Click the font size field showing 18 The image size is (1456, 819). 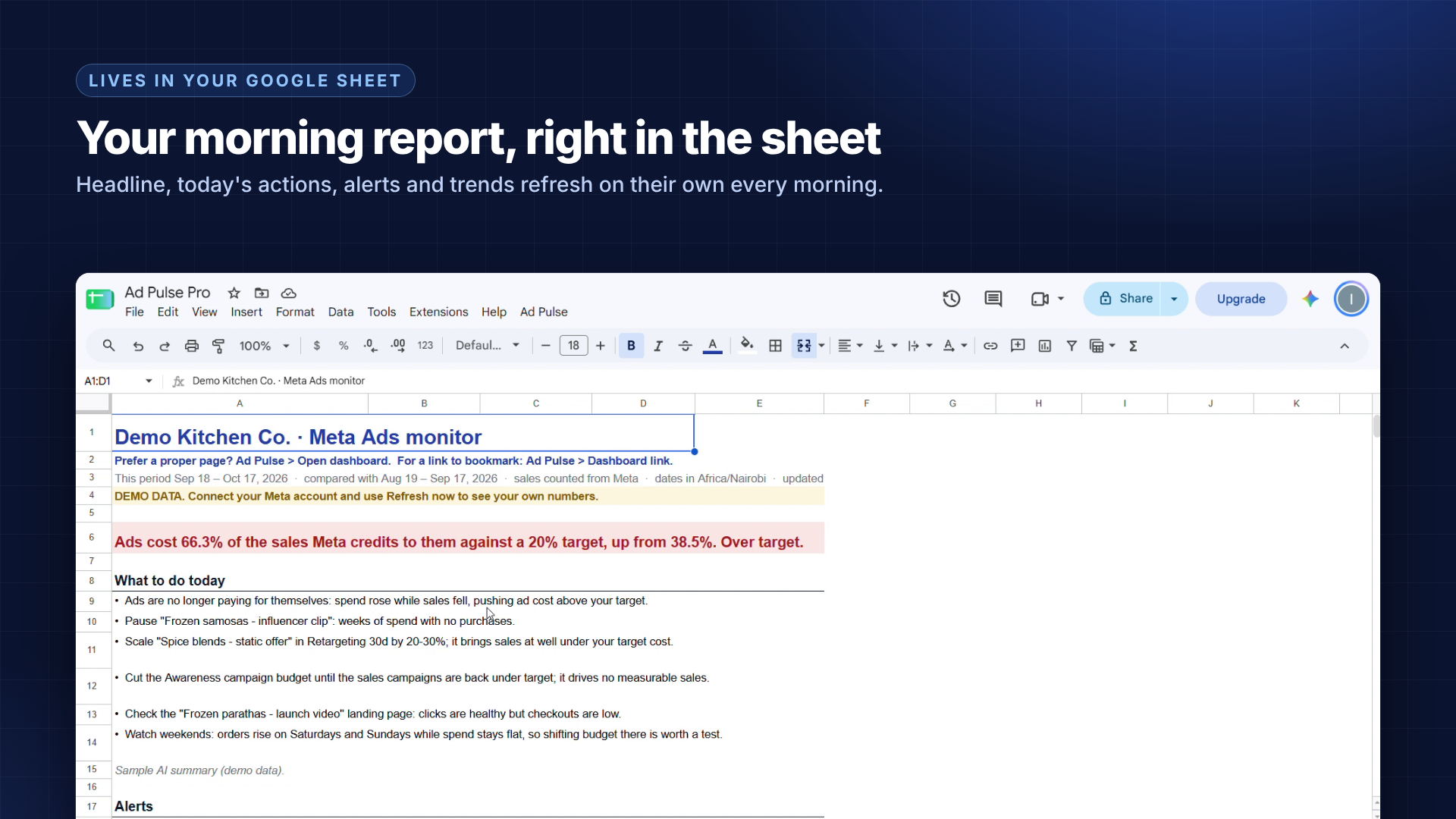574,346
